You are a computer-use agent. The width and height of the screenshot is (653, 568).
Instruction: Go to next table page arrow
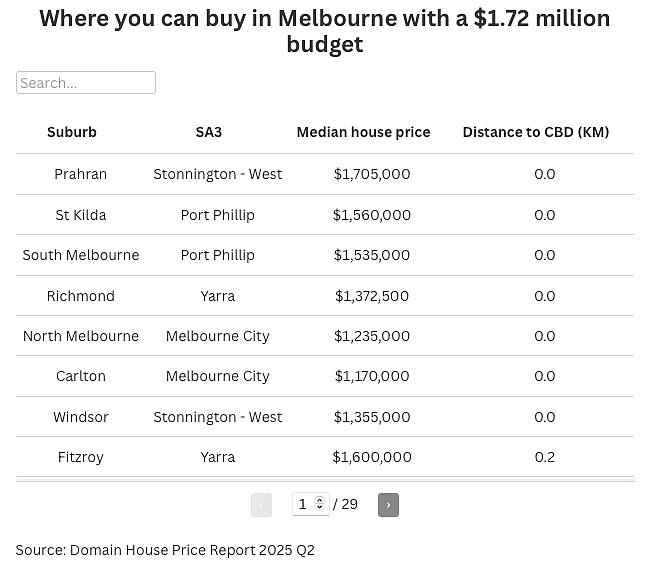click(x=388, y=505)
